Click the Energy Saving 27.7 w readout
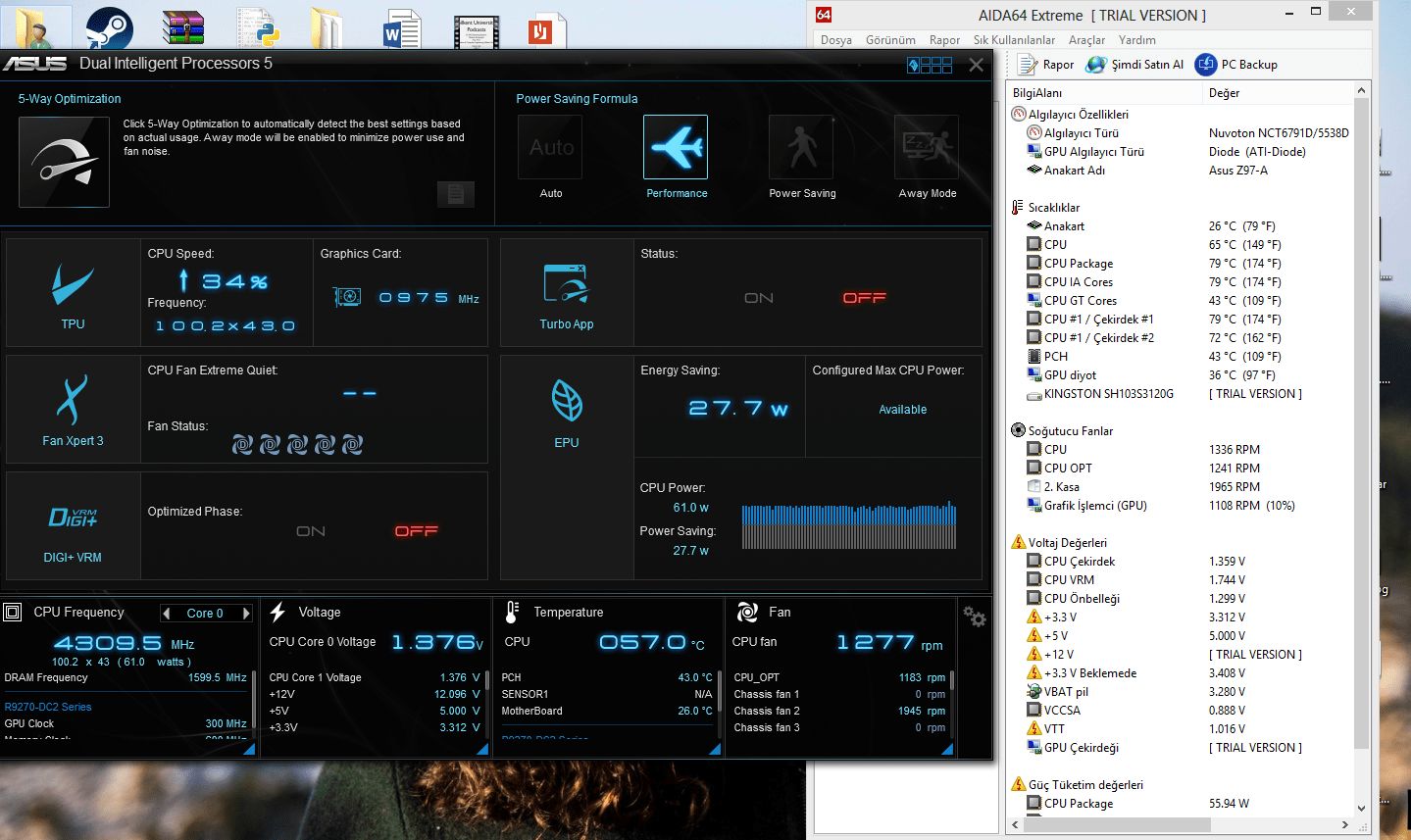 738,409
